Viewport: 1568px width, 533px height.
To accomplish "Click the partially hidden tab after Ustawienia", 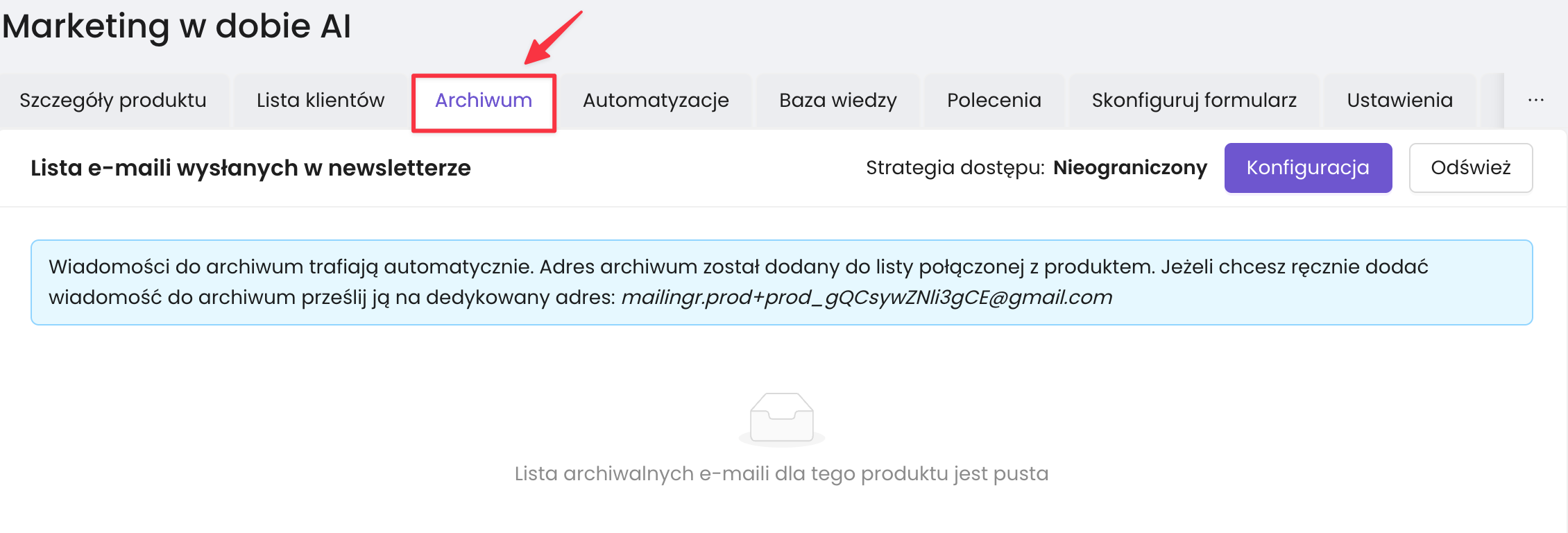I will pyautogui.click(x=1492, y=101).
